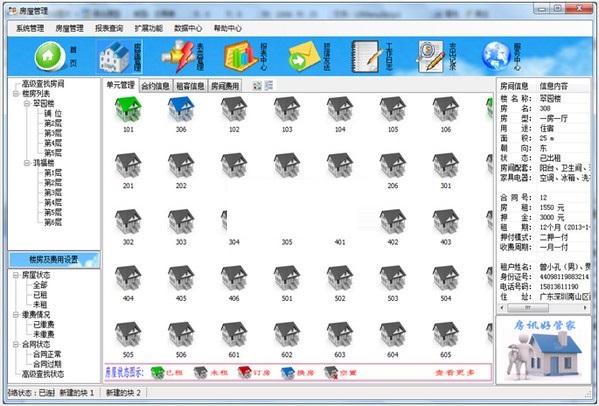Filter rooms by 未缴费
This screenshot has width=599, height=406.
click(44, 335)
